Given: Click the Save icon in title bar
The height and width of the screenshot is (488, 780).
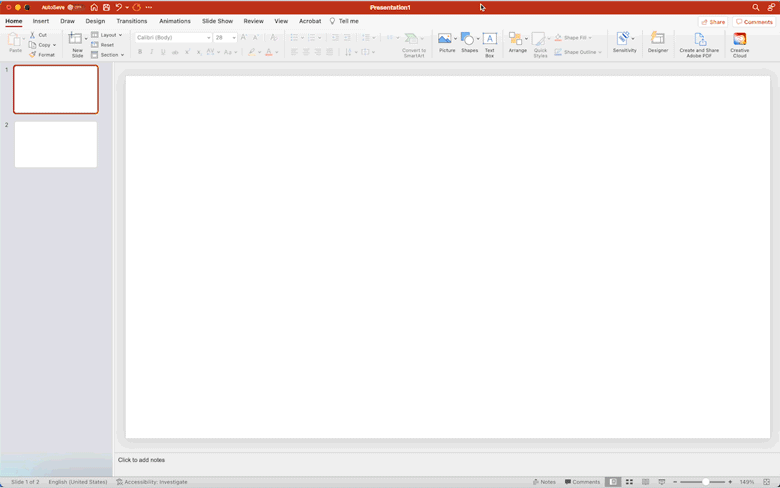Looking at the screenshot, I should coord(106,7).
